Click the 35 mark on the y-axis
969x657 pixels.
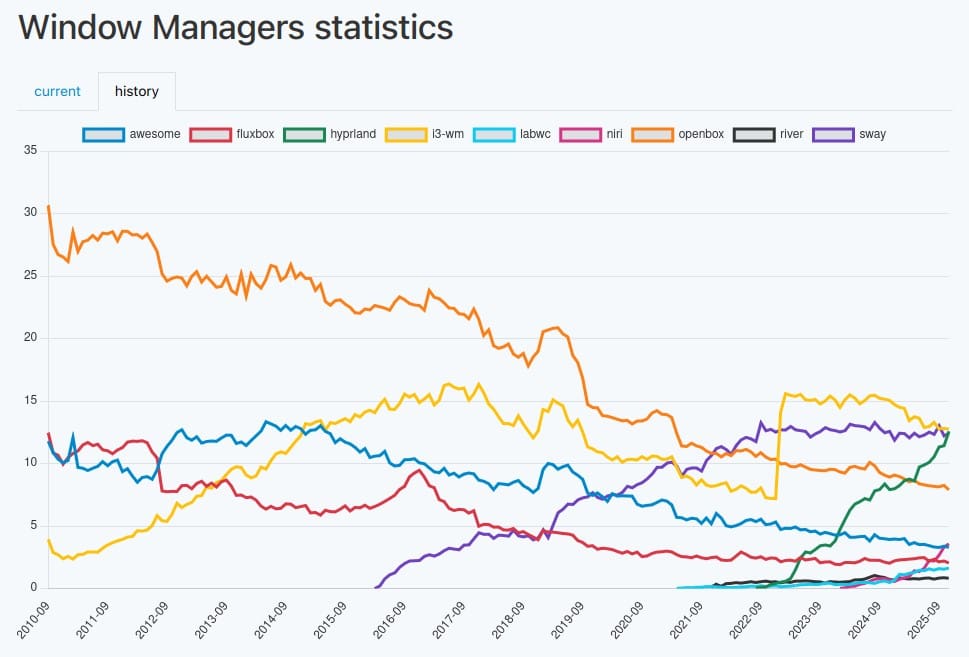pyautogui.click(x=30, y=150)
